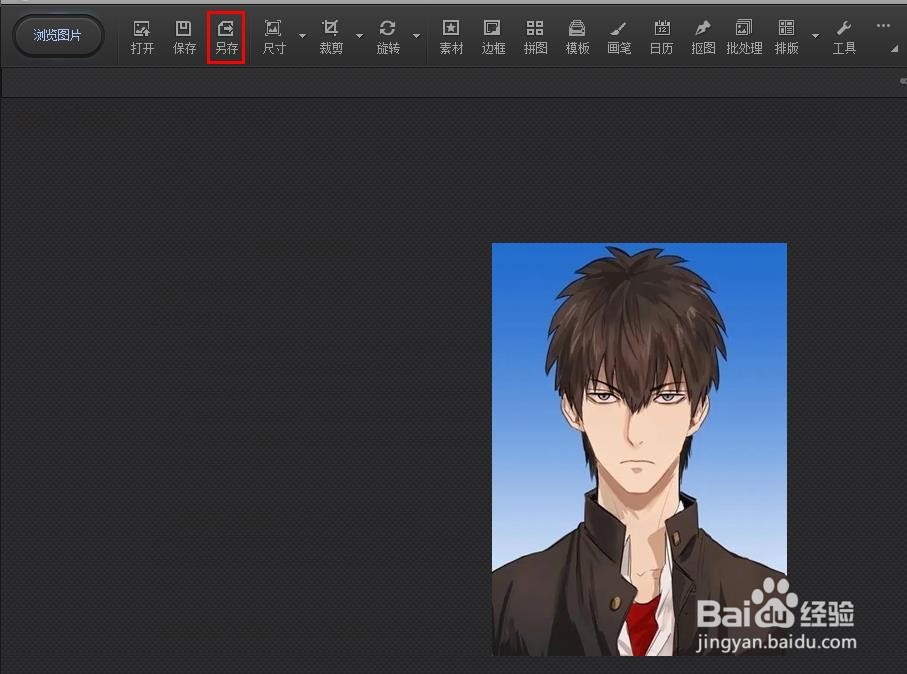Click the 浏览图片 browse pictures button
Viewport: 907px width, 674px height.
pyautogui.click(x=57, y=36)
